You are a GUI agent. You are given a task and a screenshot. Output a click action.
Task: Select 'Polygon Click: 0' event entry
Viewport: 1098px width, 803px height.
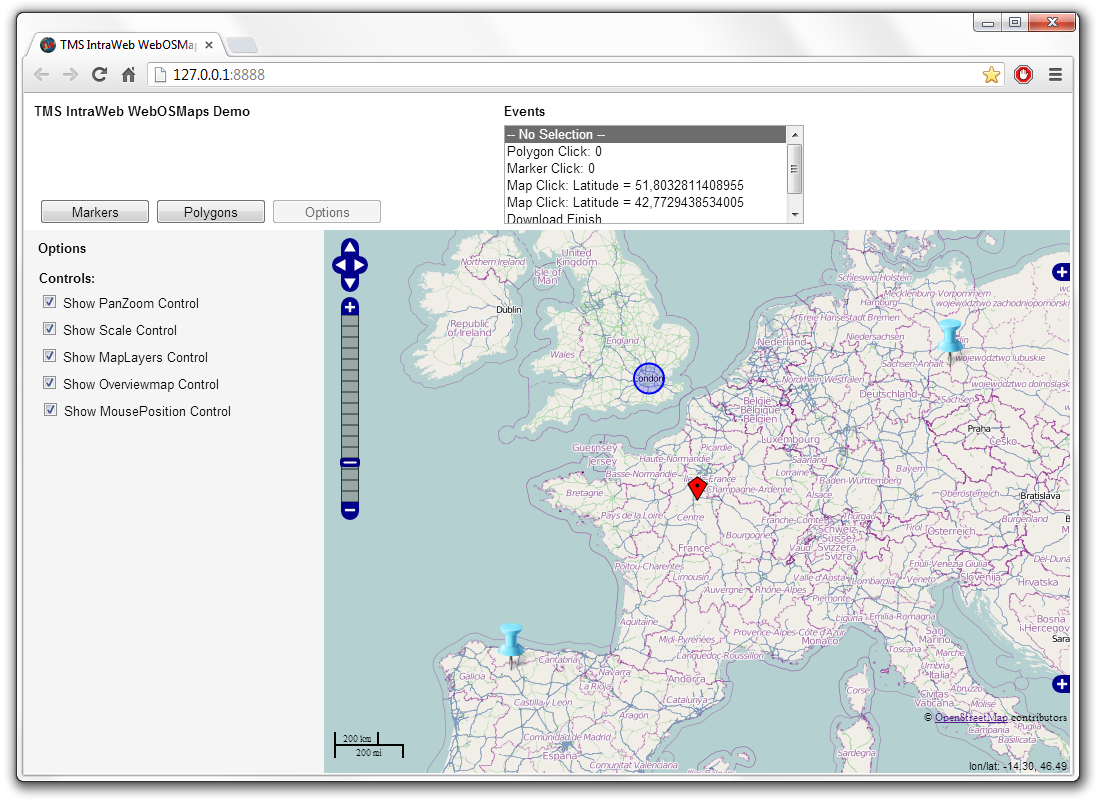click(645, 151)
